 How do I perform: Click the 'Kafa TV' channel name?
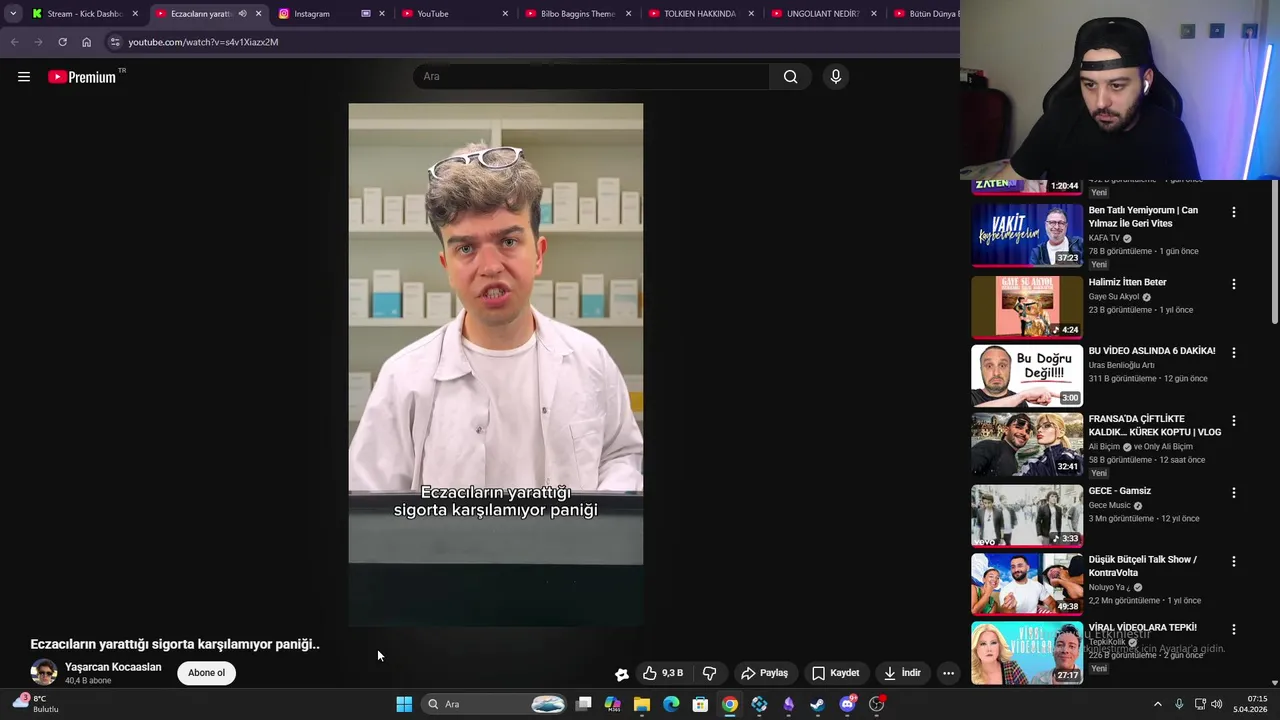tap(1104, 238)
